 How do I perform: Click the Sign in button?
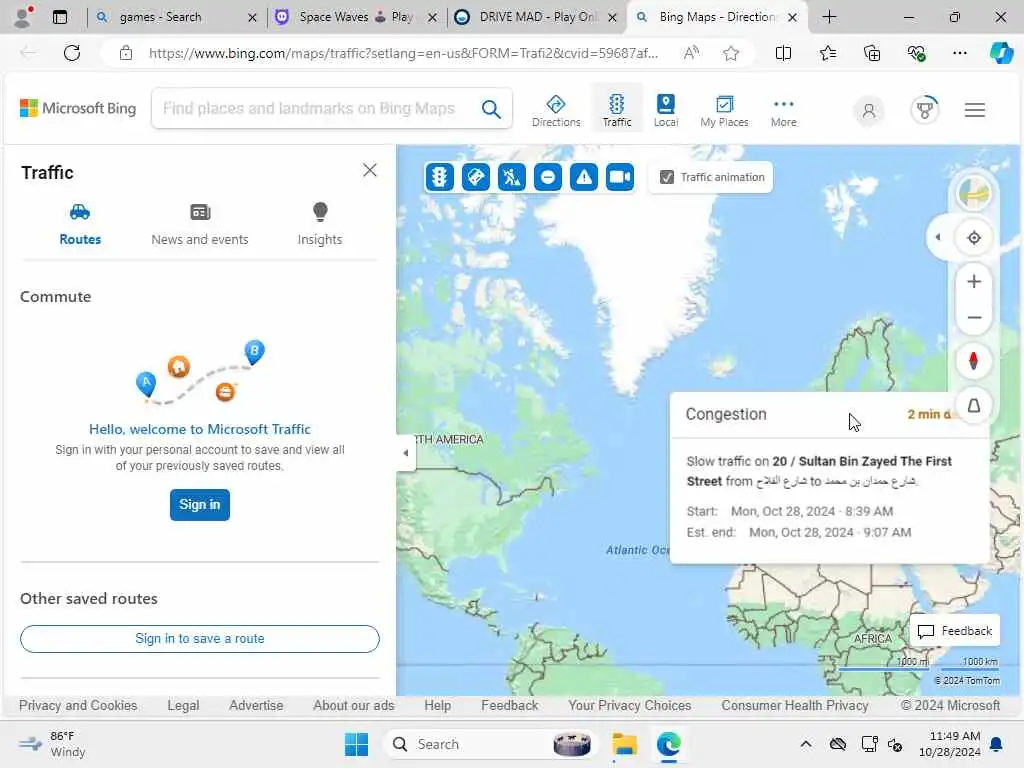200,505
